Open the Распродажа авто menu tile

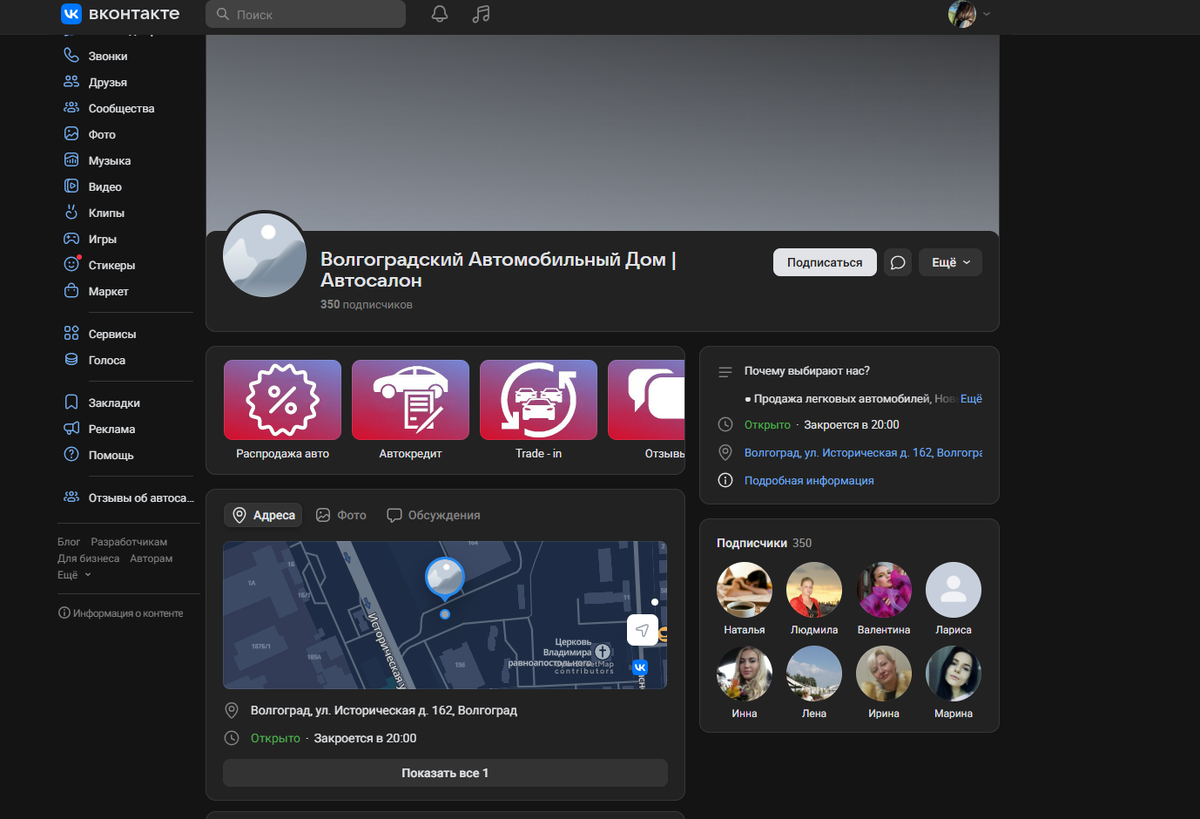pos(282,411)
